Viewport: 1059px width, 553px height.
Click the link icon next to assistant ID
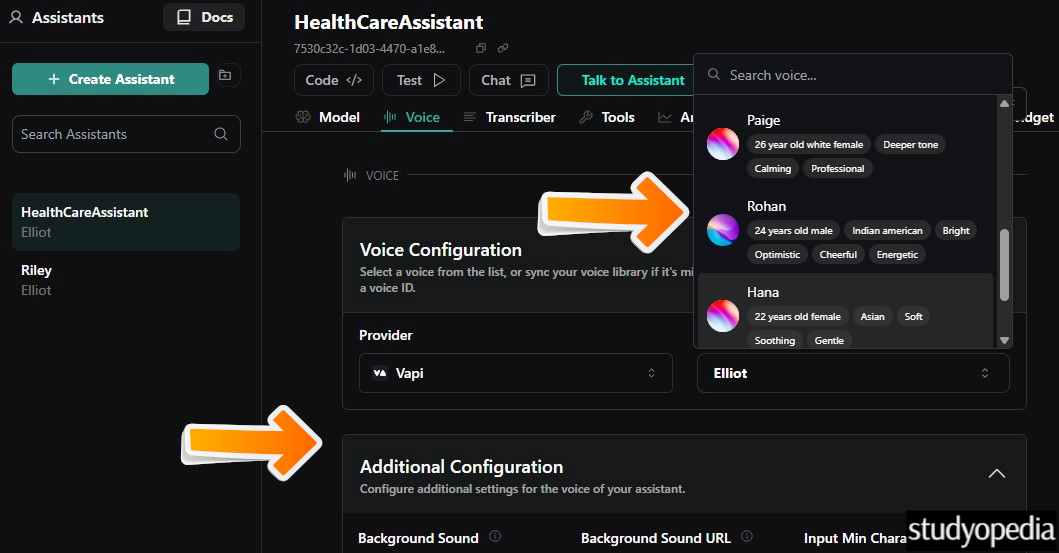(503, 48)
